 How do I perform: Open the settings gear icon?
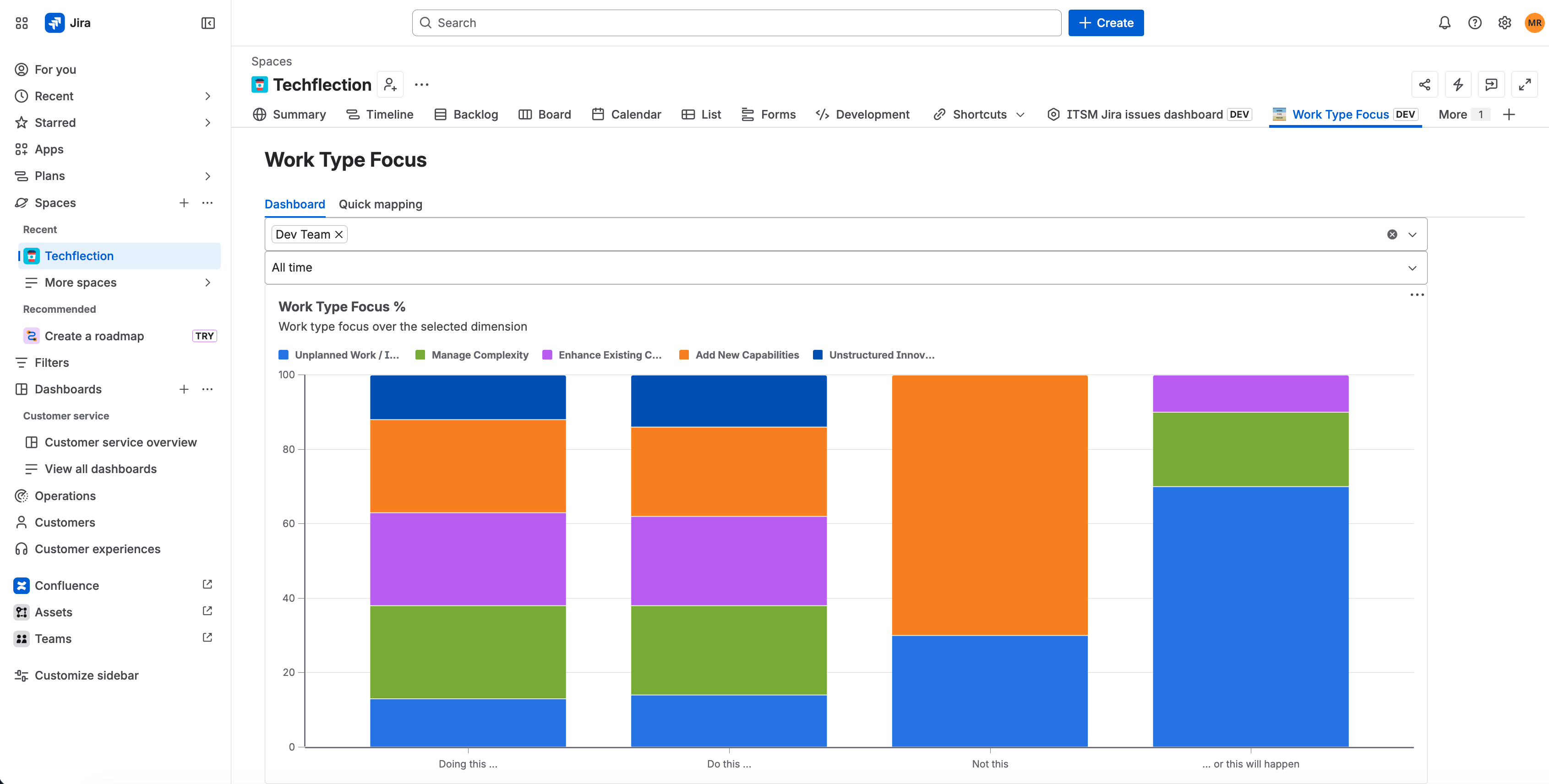[1505, 23]
